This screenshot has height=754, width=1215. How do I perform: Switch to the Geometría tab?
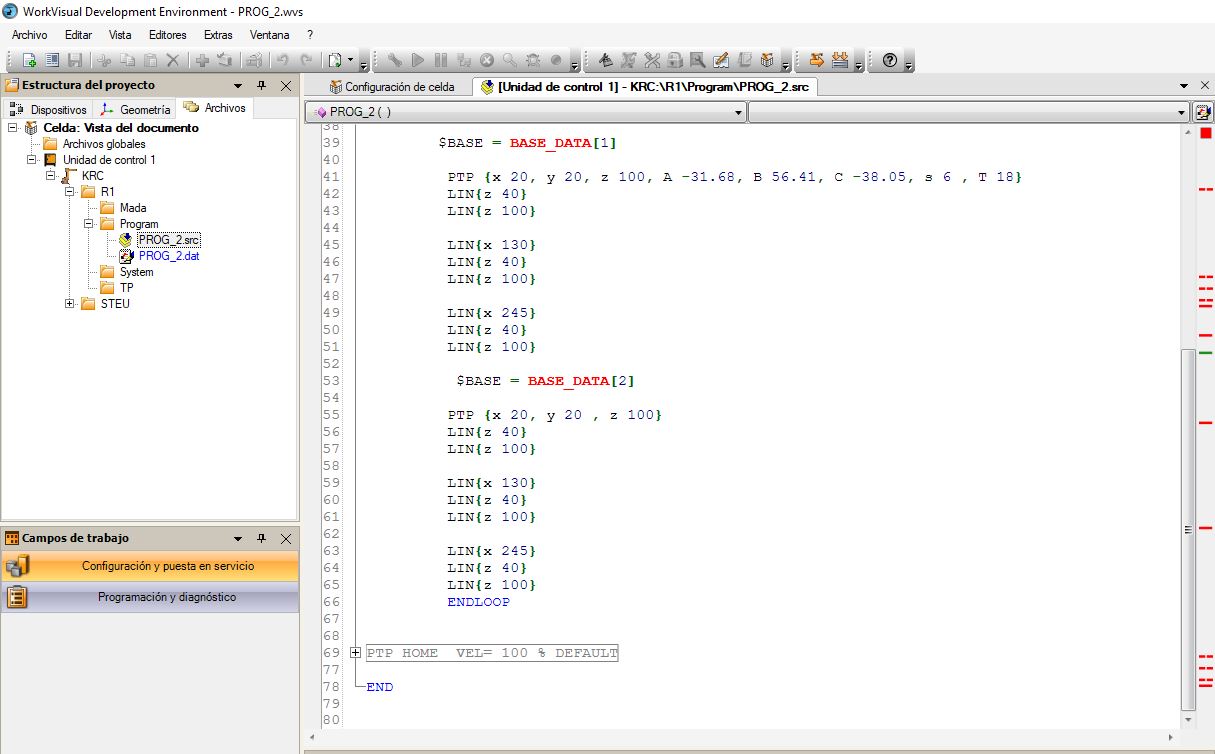[x=137, y=109]
